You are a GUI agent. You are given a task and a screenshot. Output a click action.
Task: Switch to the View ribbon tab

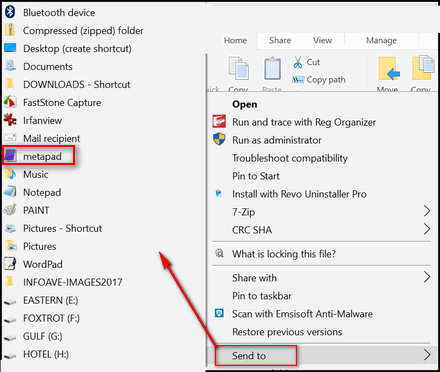point(322,40)
